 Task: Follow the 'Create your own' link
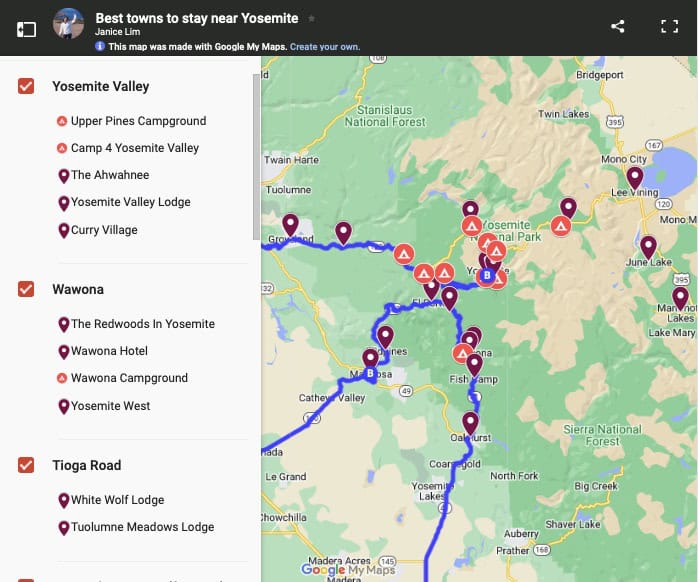325,47
